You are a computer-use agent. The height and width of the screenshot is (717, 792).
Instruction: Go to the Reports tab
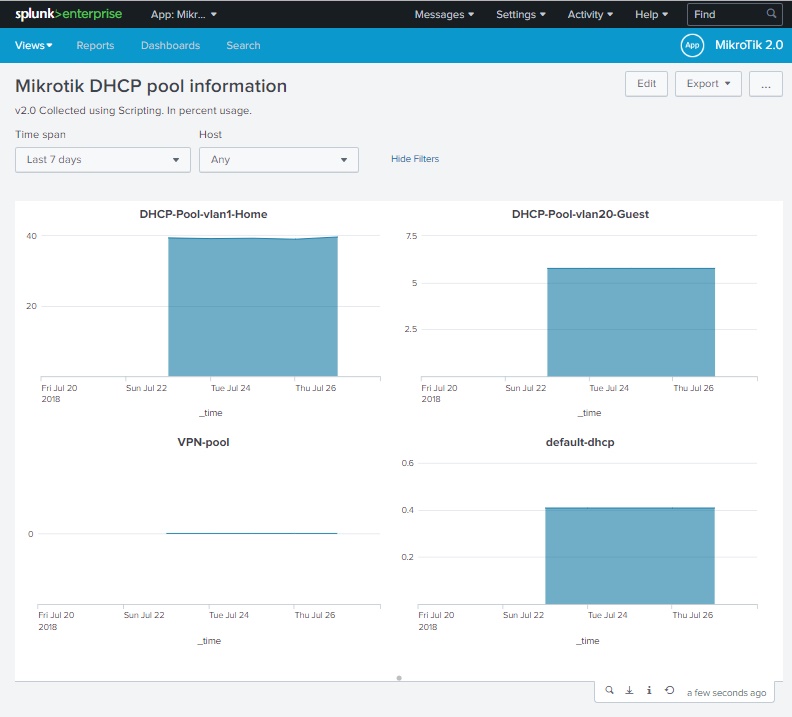[x=95, y=45]
